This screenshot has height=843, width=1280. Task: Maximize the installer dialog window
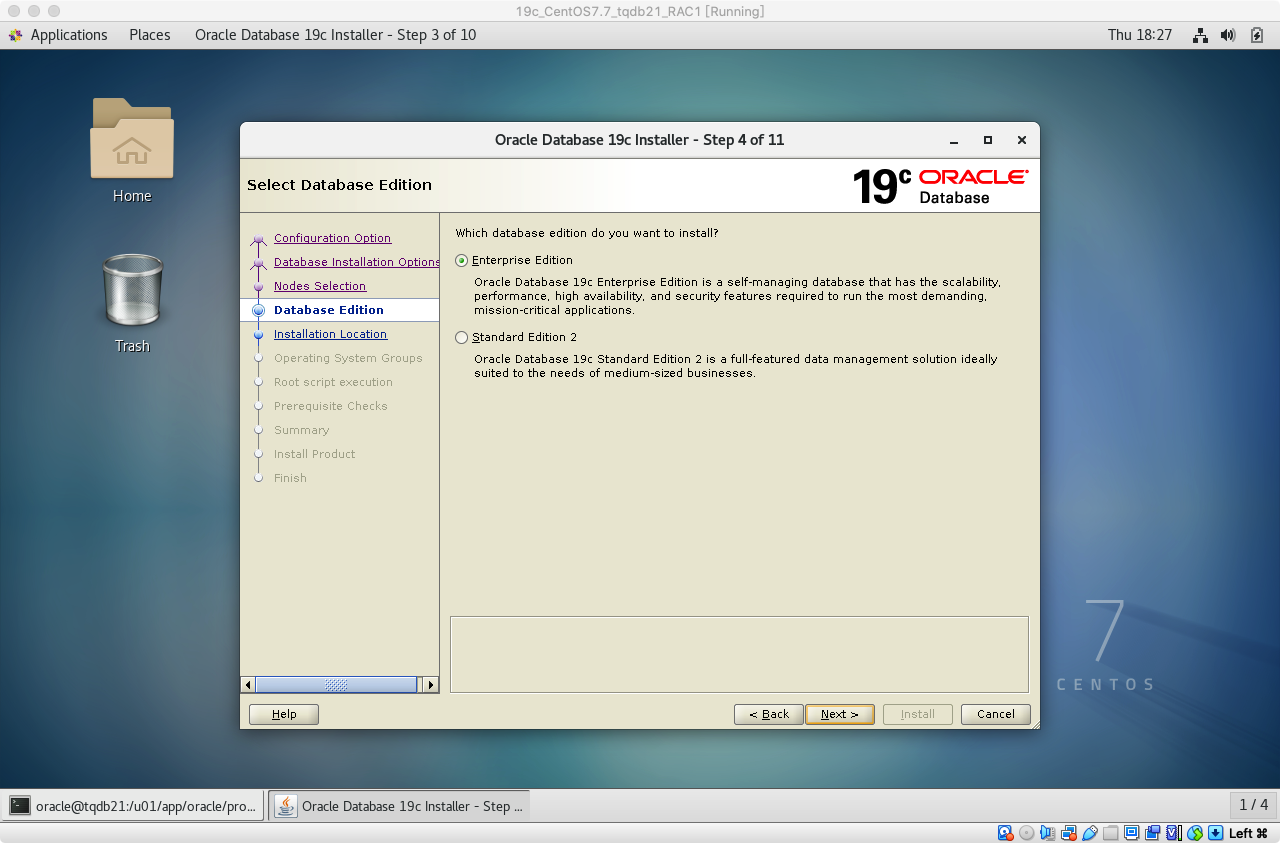point(988,140)
